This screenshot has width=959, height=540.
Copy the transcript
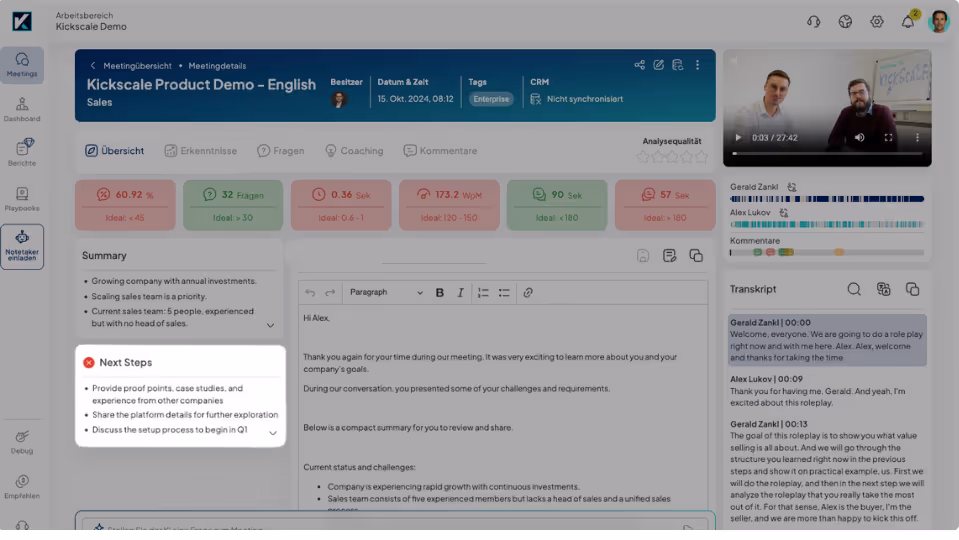point(913,289)
